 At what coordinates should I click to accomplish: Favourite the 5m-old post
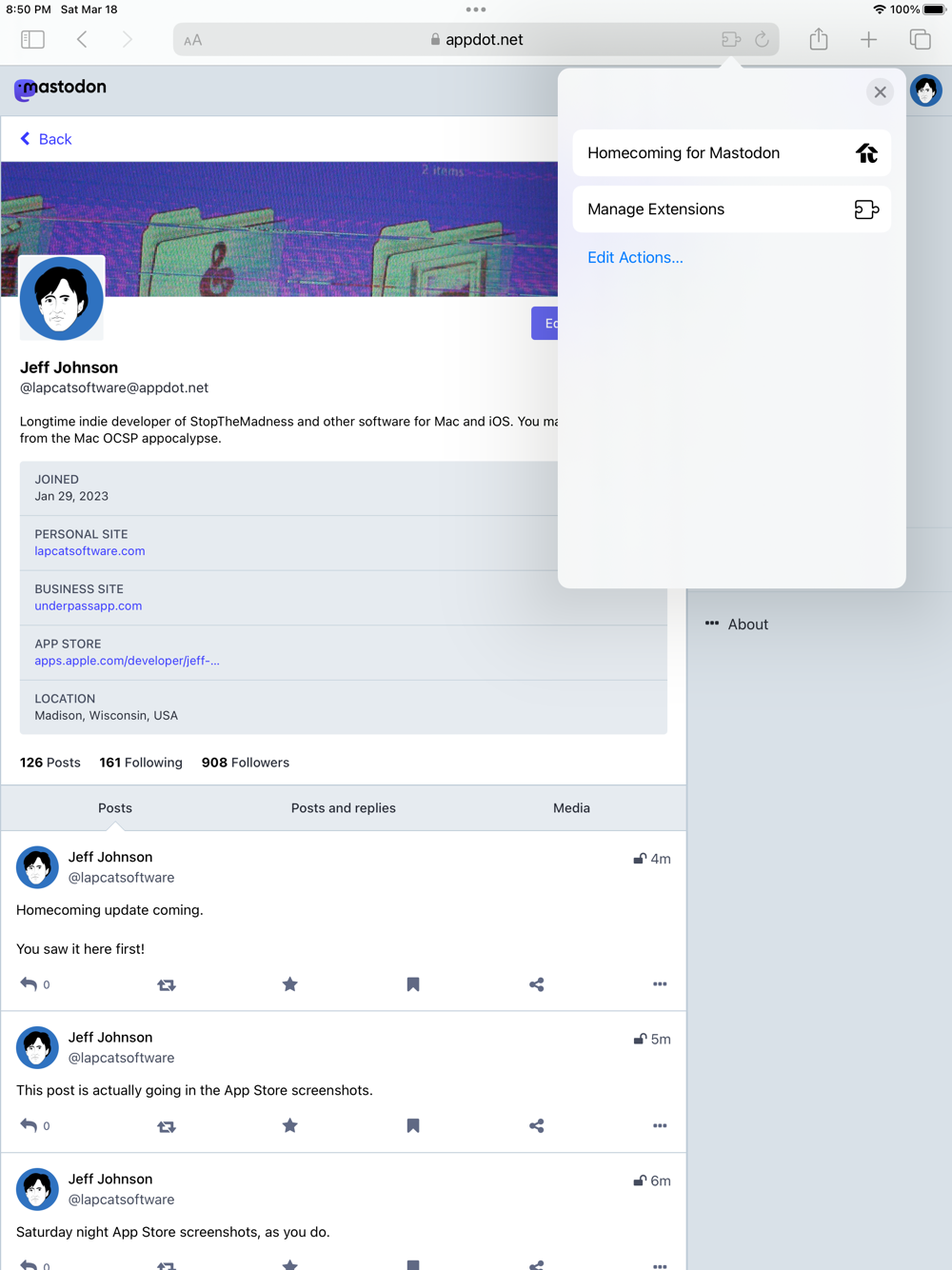pyautogui.click(x=290, y=1126)
